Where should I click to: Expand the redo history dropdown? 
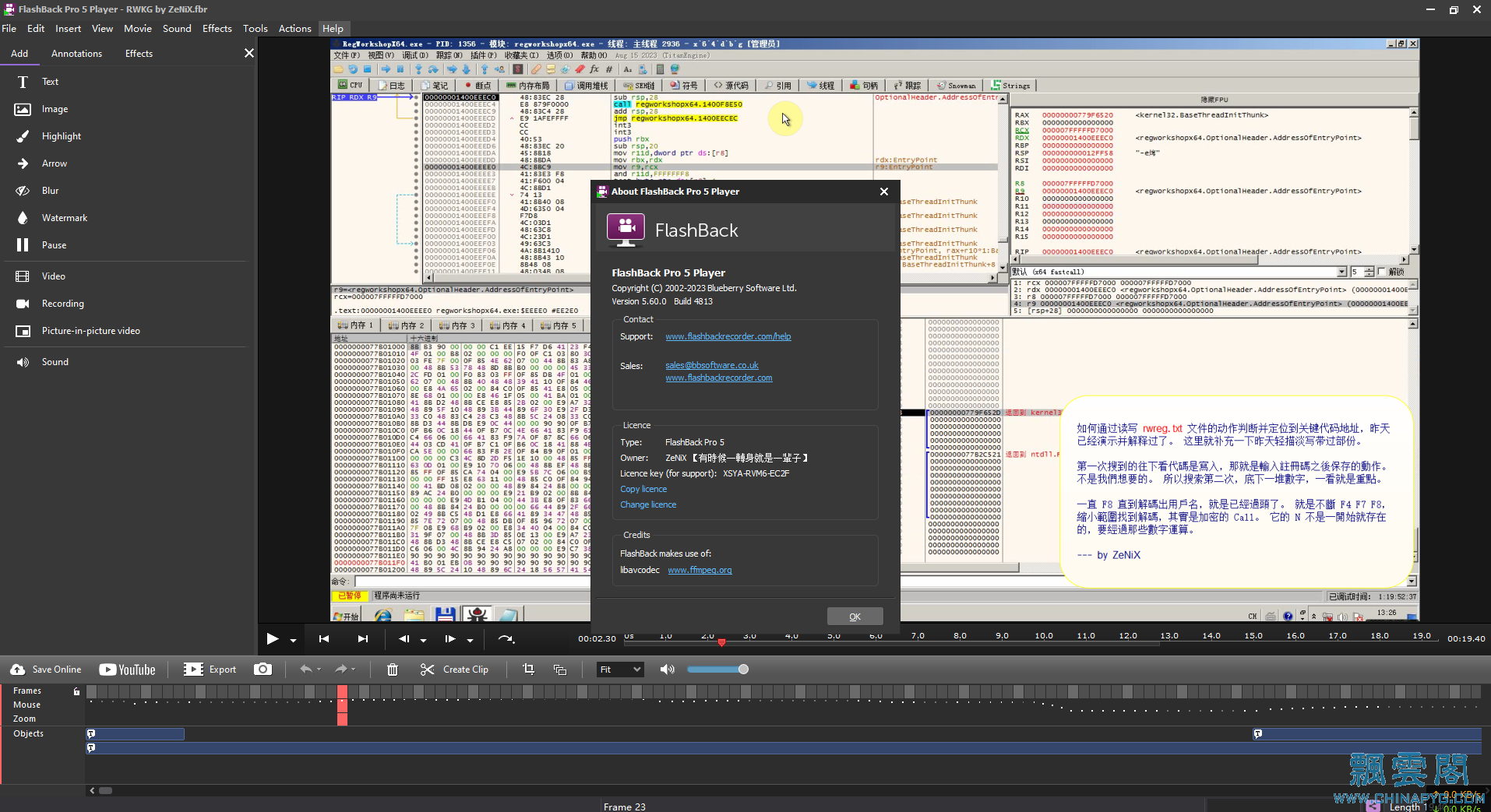354,670
